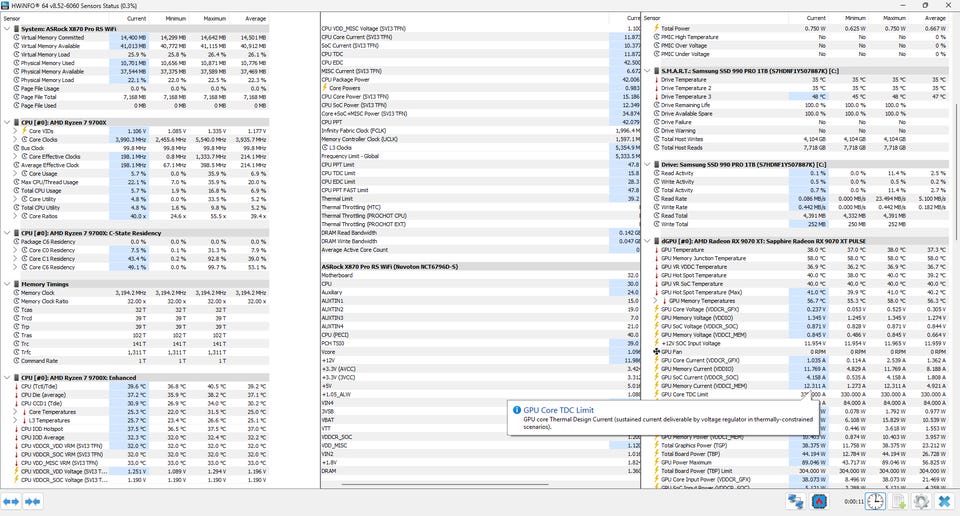Click the right pane vertical scrollbar
960x516 pixels.
(956, 171)
